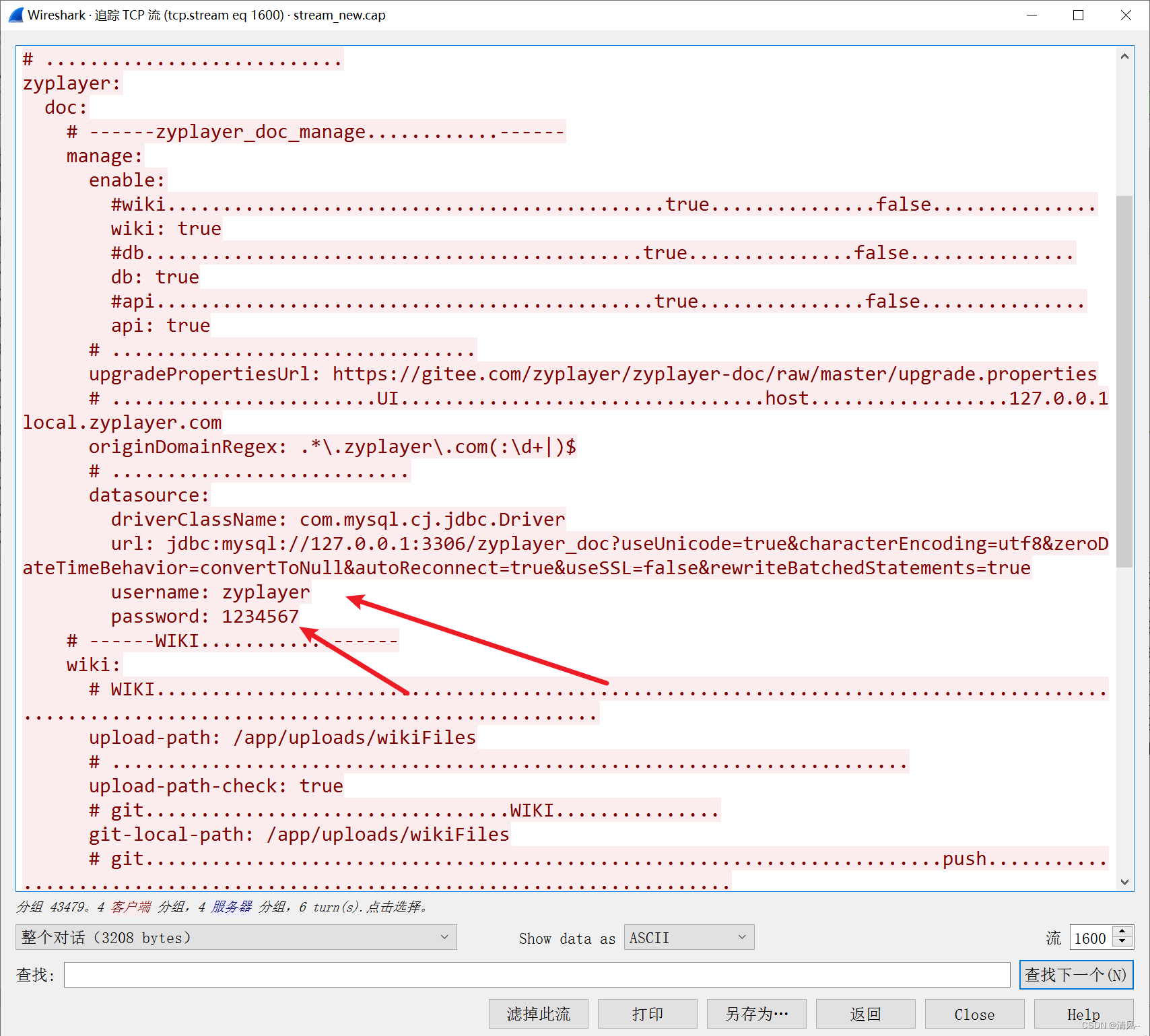Click the 'git-local-path: /app/uploads/wikiFiles' line
1150x1036 pixels.
[299, 835]
